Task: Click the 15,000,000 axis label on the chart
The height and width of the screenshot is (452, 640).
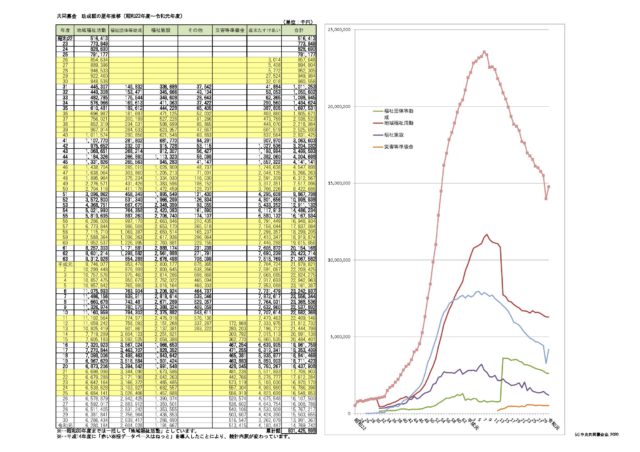Action: 339,183
